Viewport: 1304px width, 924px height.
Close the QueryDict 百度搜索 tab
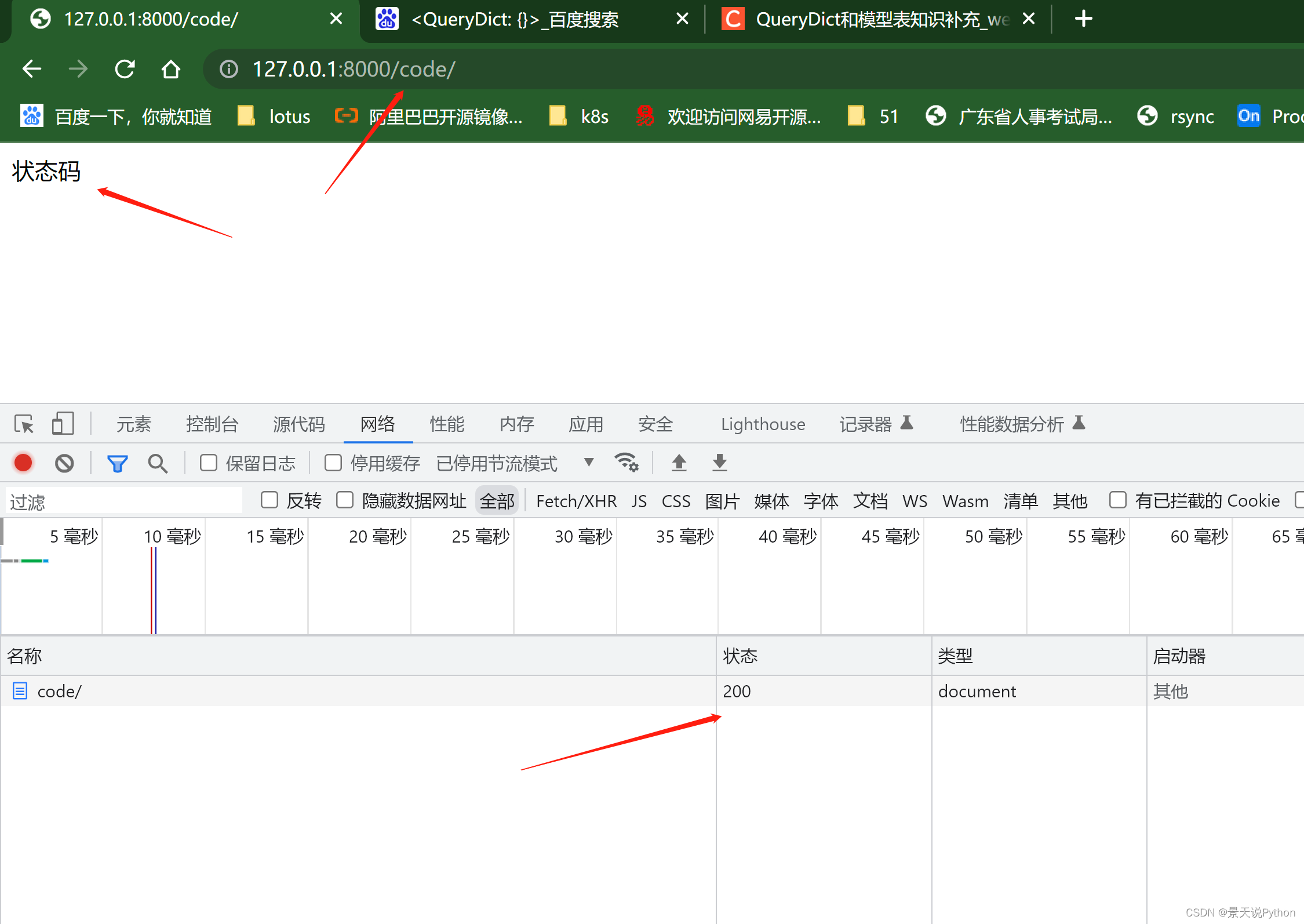click(683, 19)
